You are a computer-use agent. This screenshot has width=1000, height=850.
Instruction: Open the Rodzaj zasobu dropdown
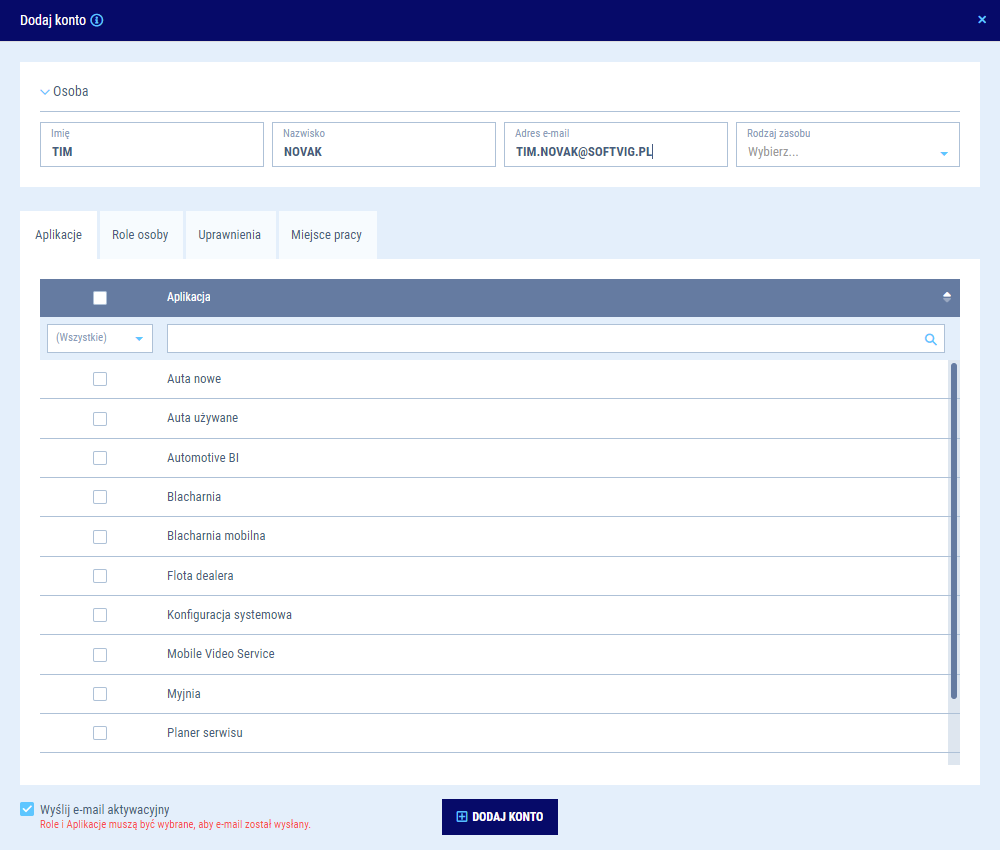point(943,153)
